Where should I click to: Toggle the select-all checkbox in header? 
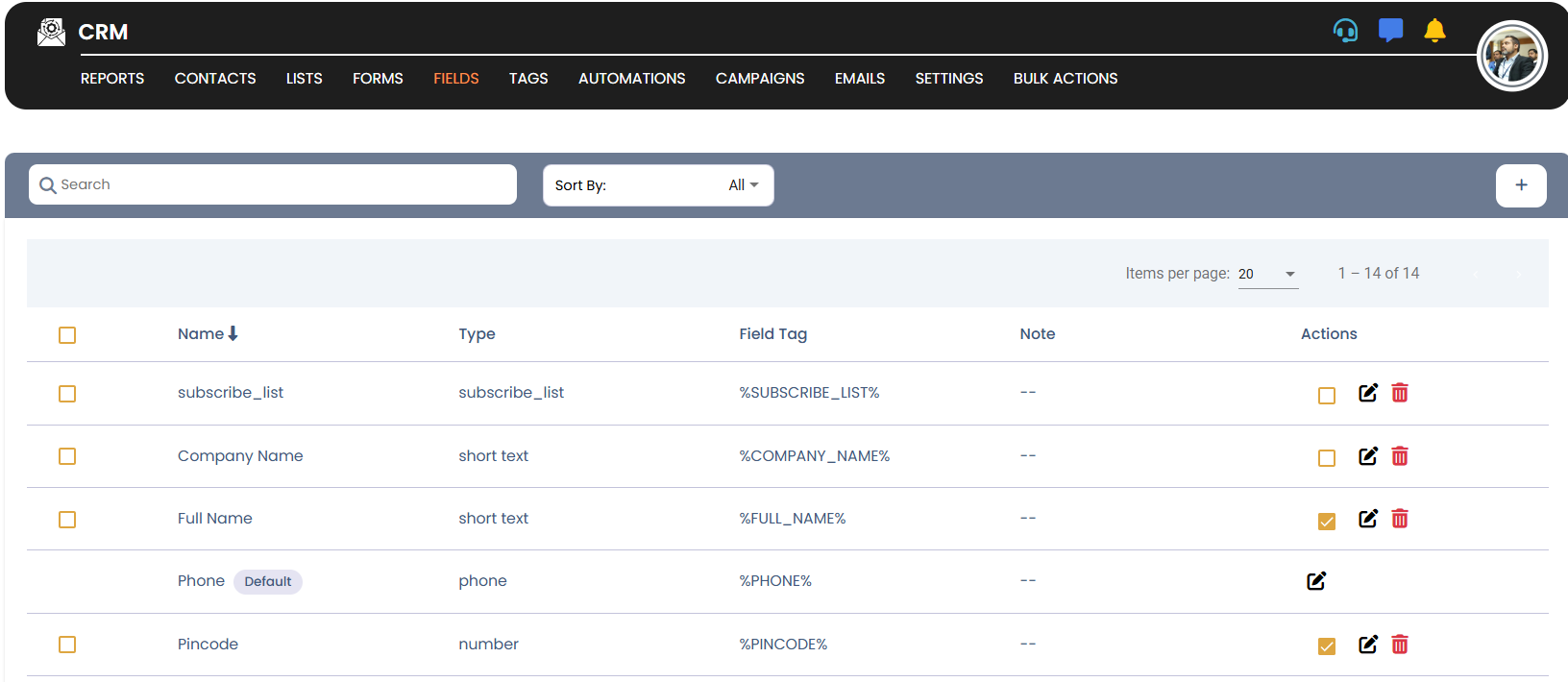click(x=67, y=335)
